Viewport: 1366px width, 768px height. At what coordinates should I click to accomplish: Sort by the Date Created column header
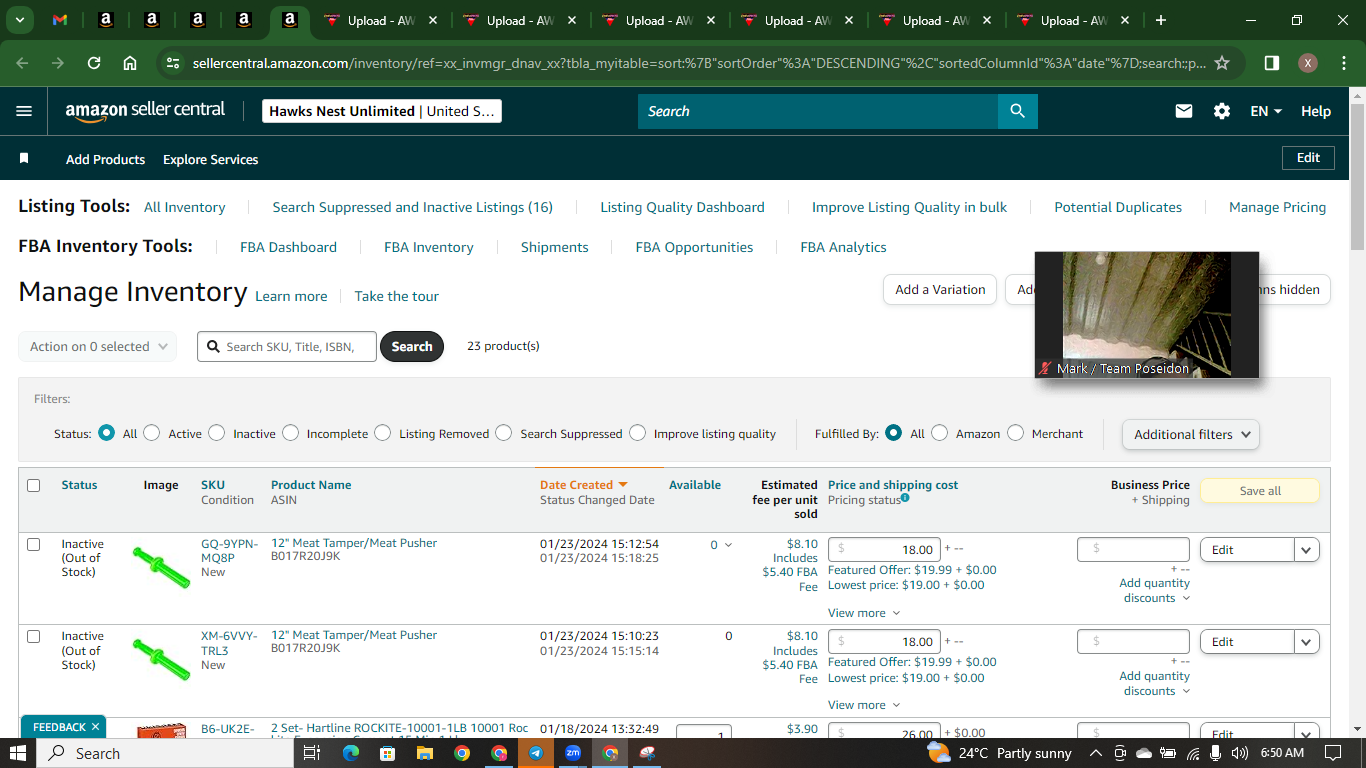(584, 485)
